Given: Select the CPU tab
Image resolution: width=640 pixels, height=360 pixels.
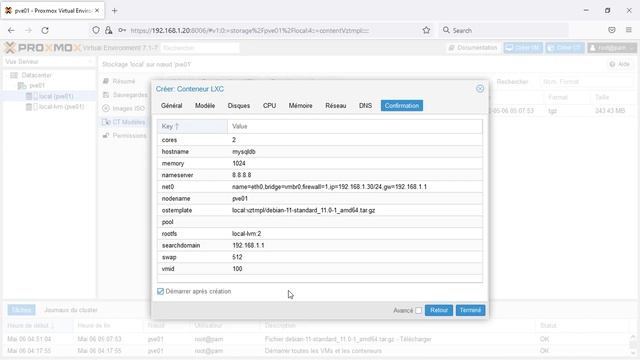Looking at the screenshot, I should point(269,105).
